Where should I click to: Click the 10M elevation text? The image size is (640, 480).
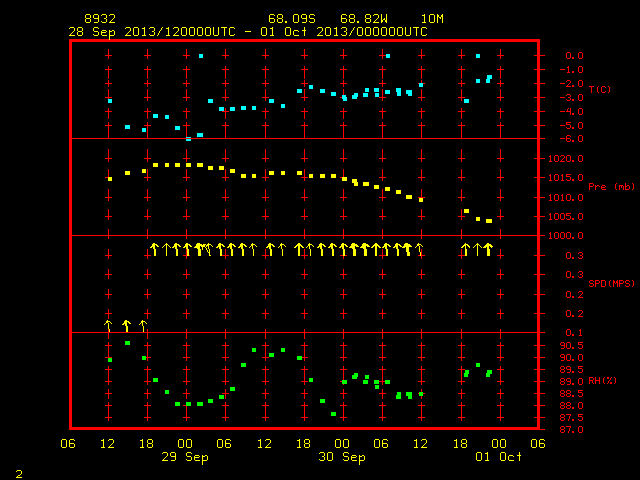pos(432,19)
